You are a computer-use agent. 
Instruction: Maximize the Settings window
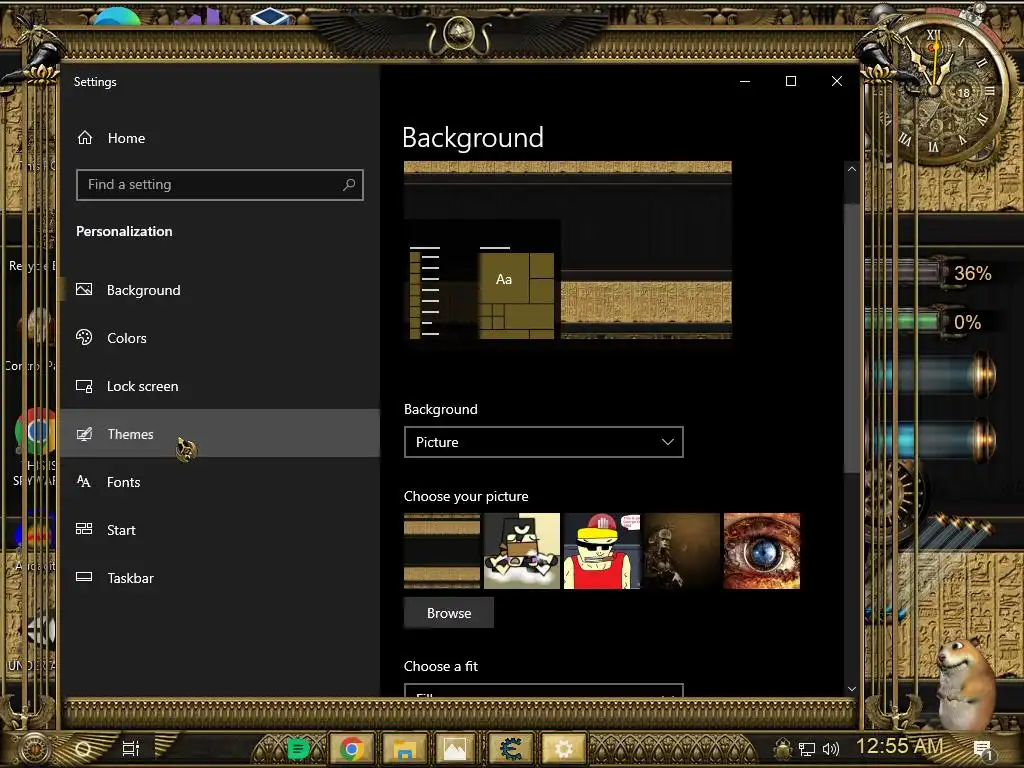pyautogui.click(x=791, y=81)
